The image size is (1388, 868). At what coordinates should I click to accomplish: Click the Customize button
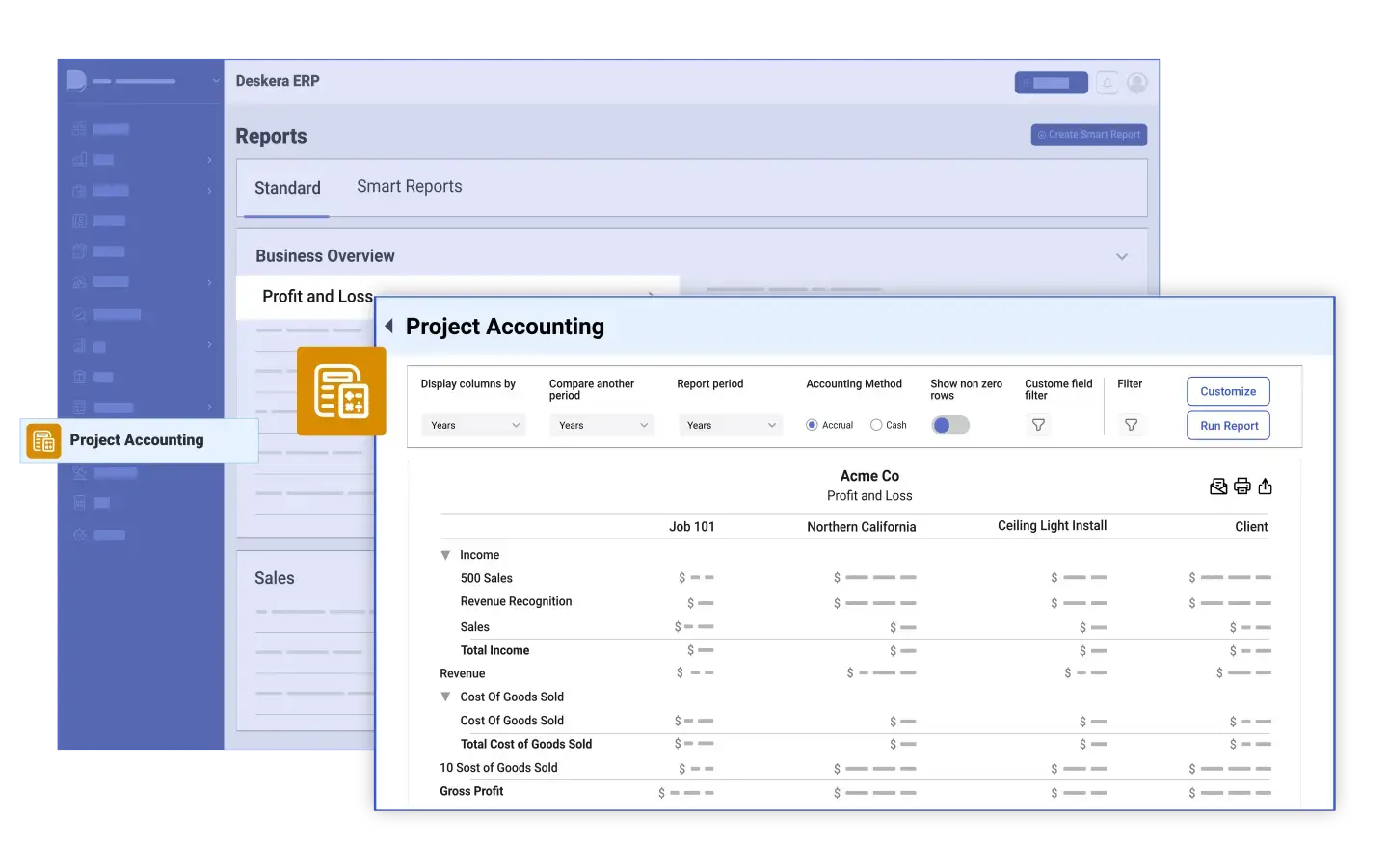[x=1228, y=391]
